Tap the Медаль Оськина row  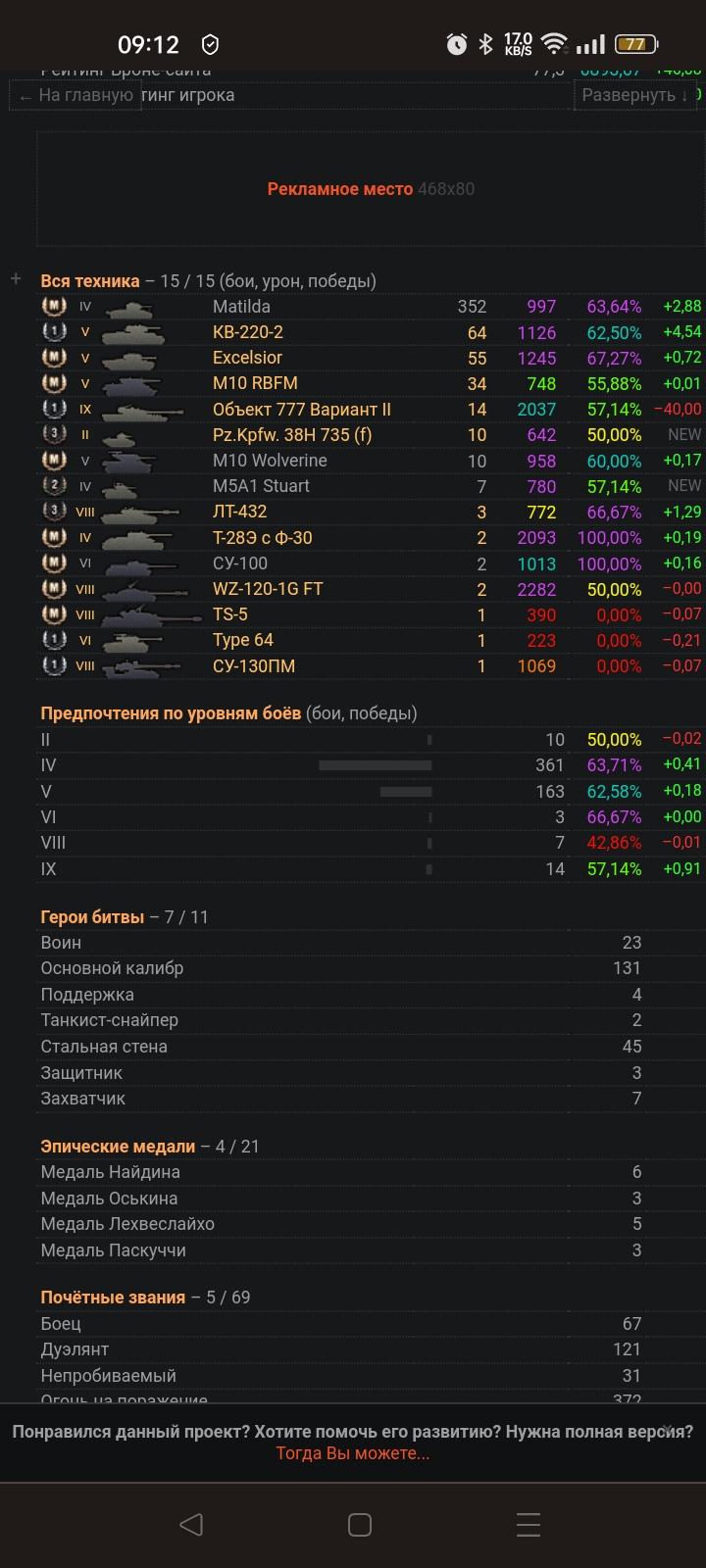coord(371,1199)
